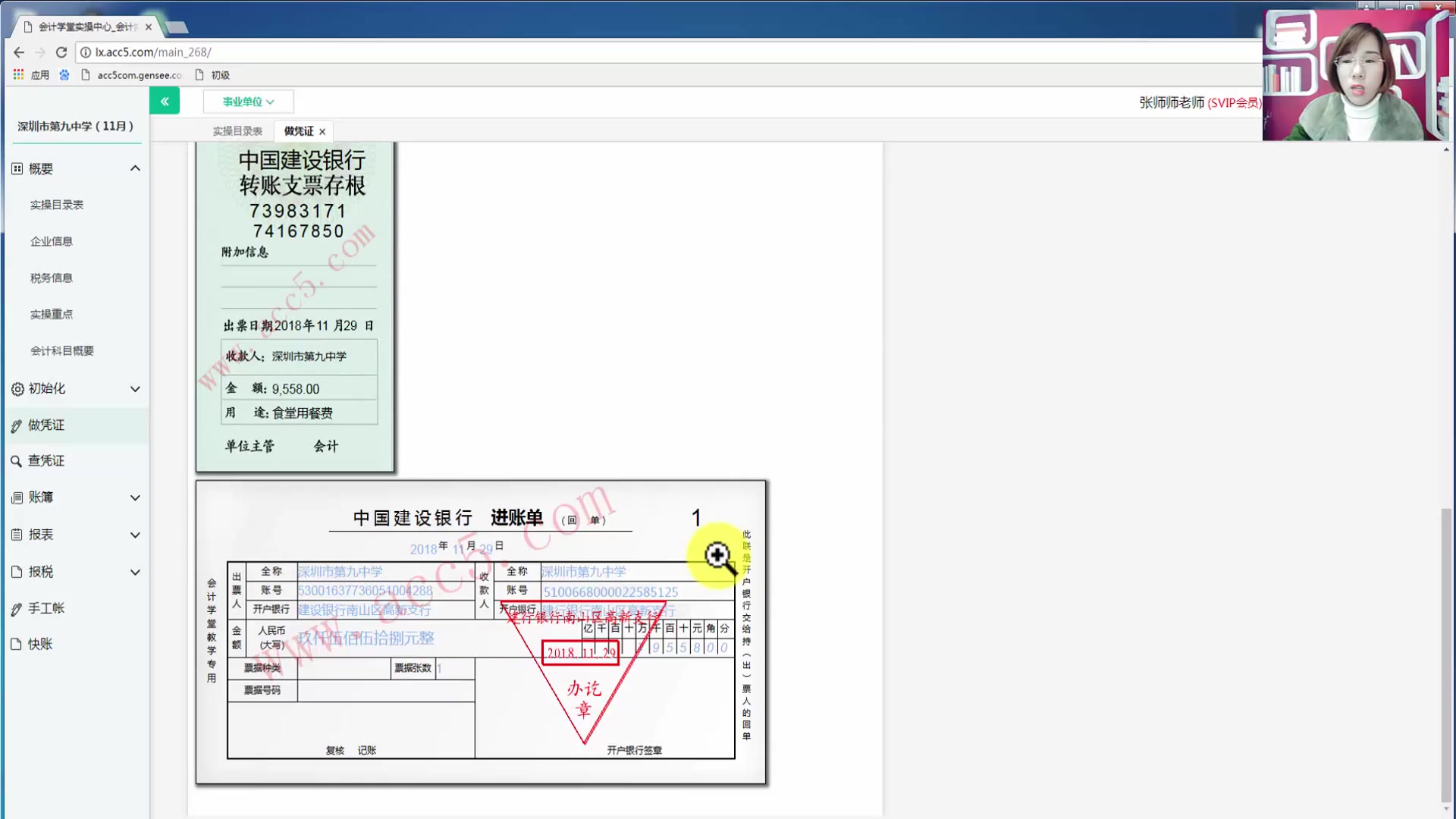Click the browser back arrow

pos(18,52)
